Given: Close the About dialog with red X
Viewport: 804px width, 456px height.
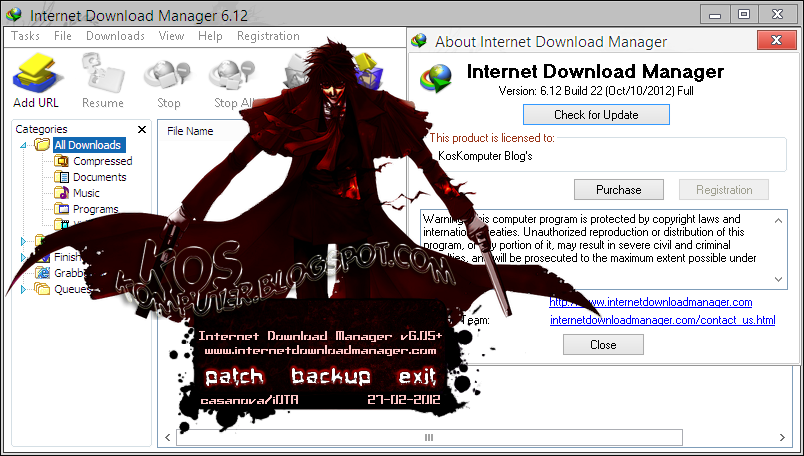Looking at the screenshot, I should click(776, 40).
